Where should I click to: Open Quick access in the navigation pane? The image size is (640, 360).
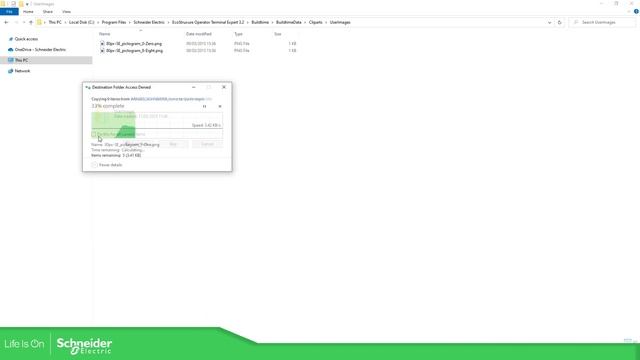point(26,39)
